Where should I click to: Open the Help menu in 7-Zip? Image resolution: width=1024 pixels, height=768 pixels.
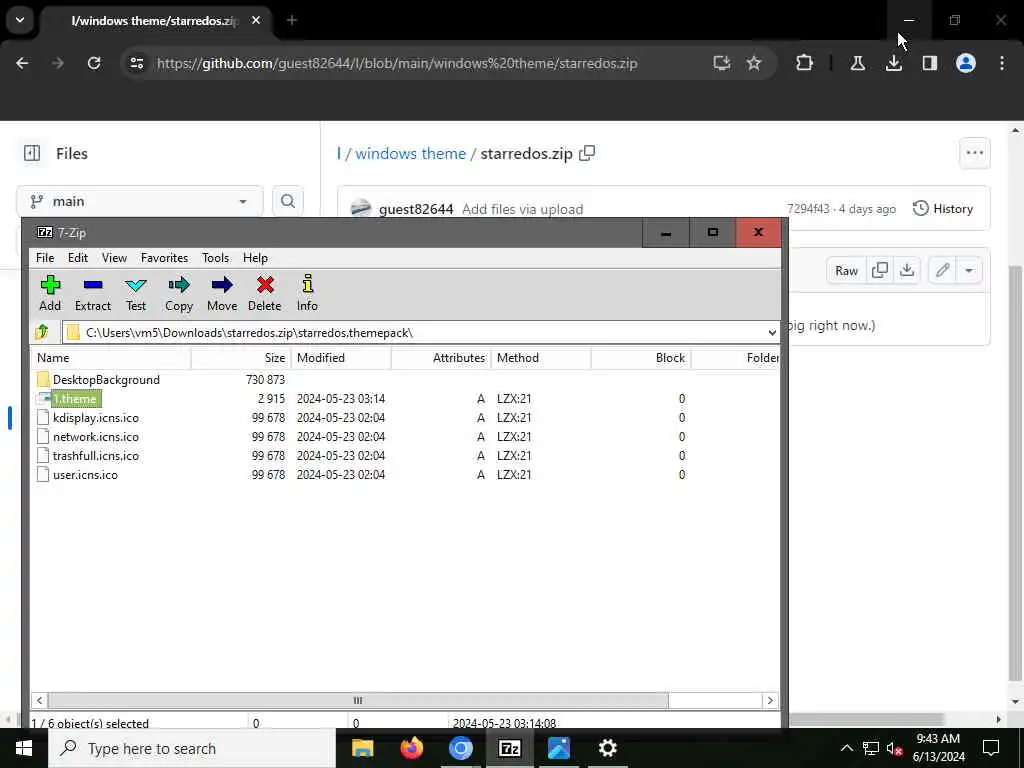255,257
